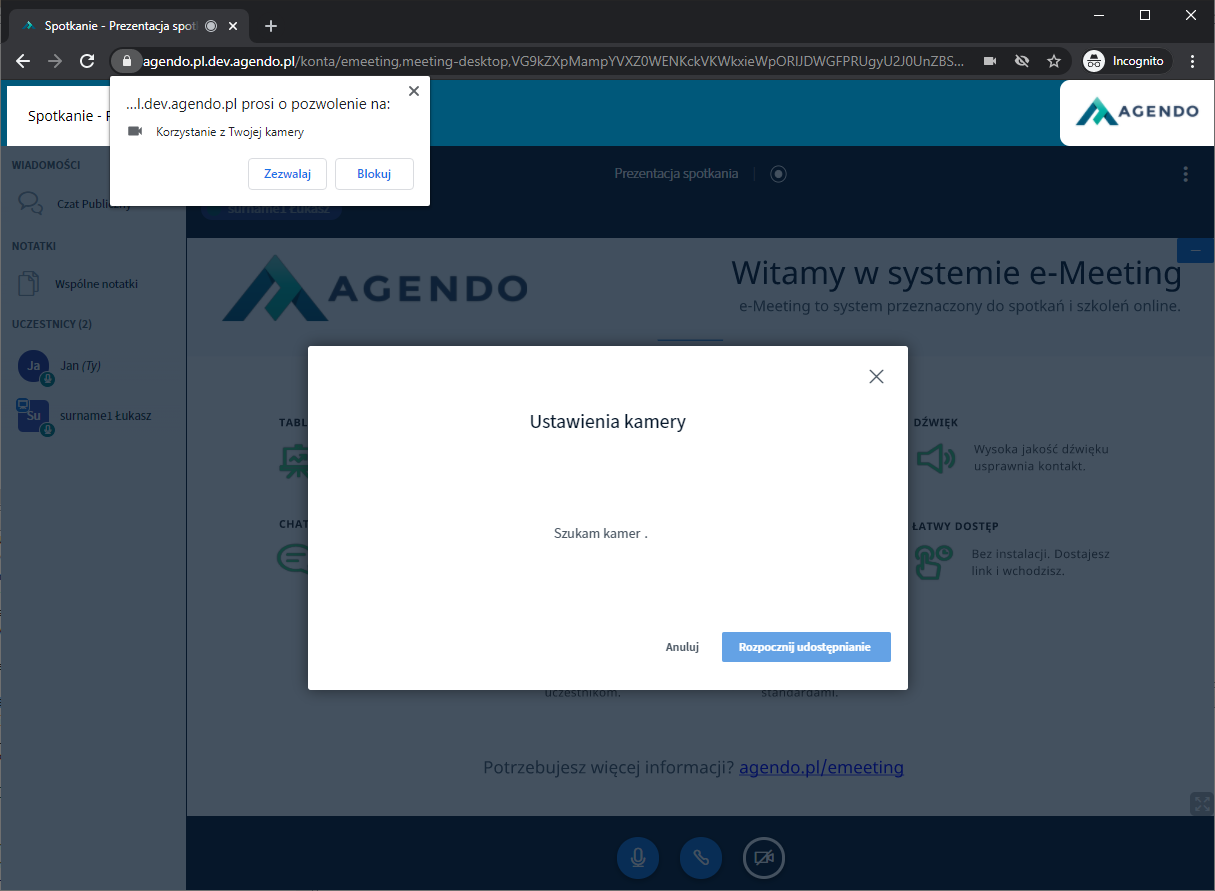Screen dimensions: 1215x891
Task: Click Anuluj in camera settings
Action: (x=682, y=647)
